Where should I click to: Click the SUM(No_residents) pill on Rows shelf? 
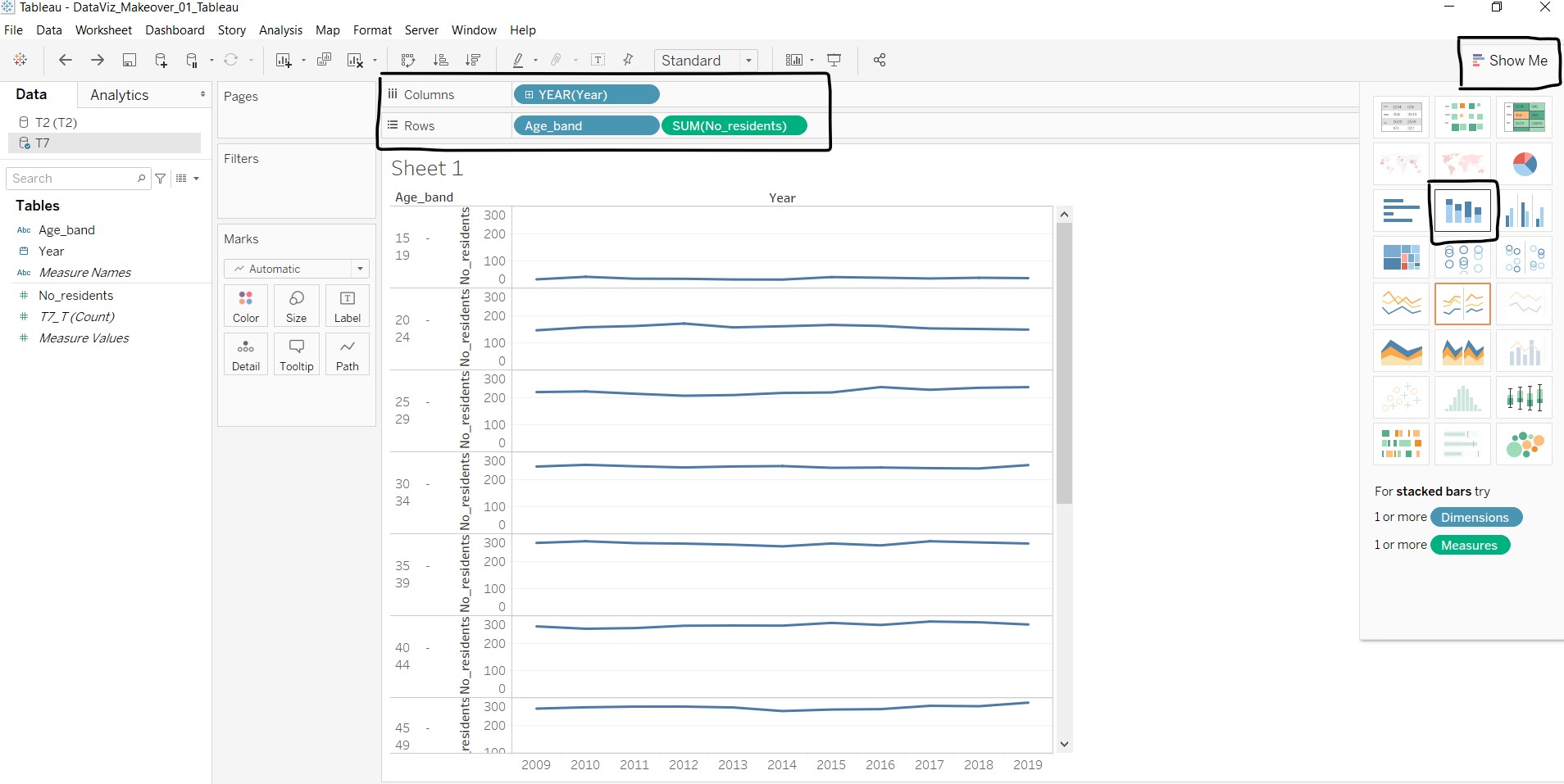coord(735,125)
